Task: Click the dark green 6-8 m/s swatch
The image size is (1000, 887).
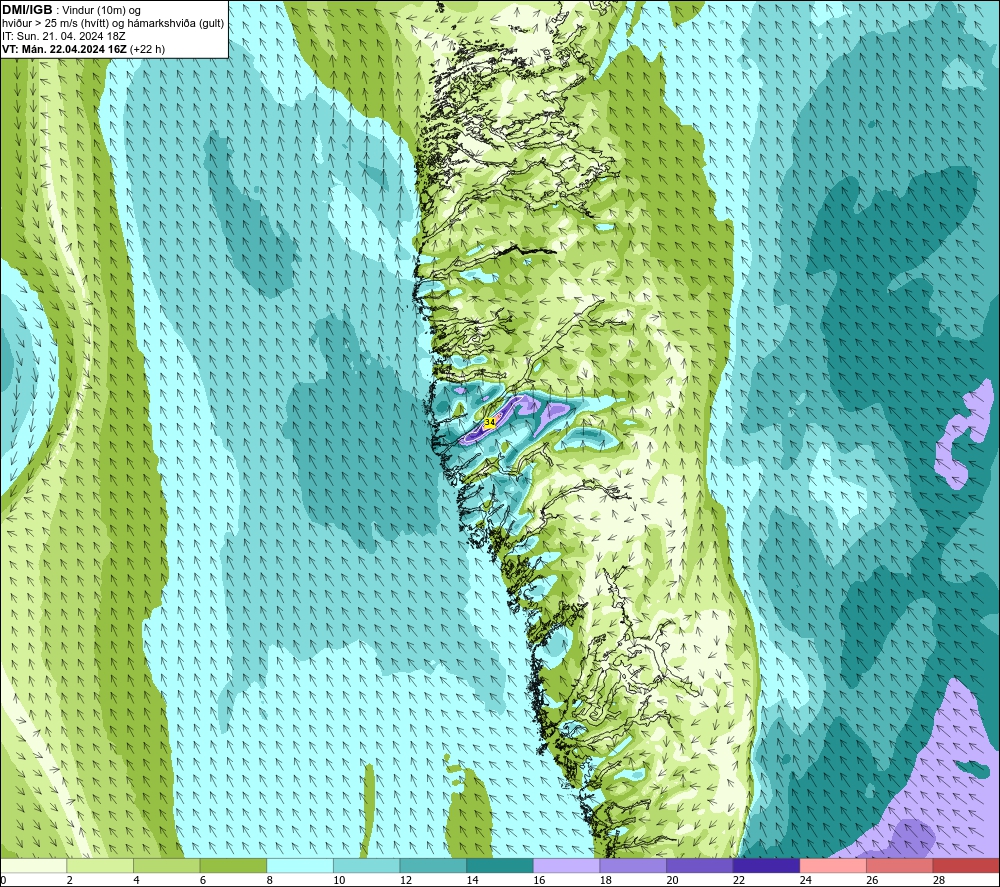Action: (x=233, y=865)
